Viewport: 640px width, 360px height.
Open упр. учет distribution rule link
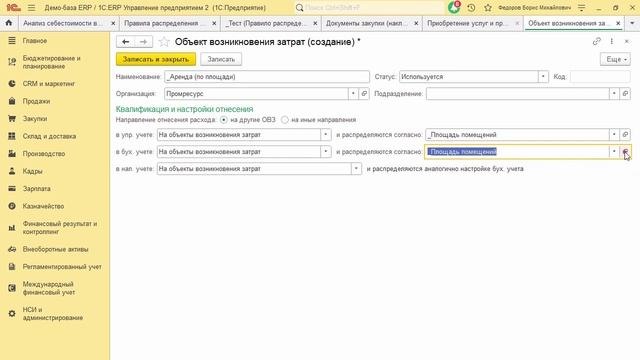pyautogui.click(x=625, y=135)
